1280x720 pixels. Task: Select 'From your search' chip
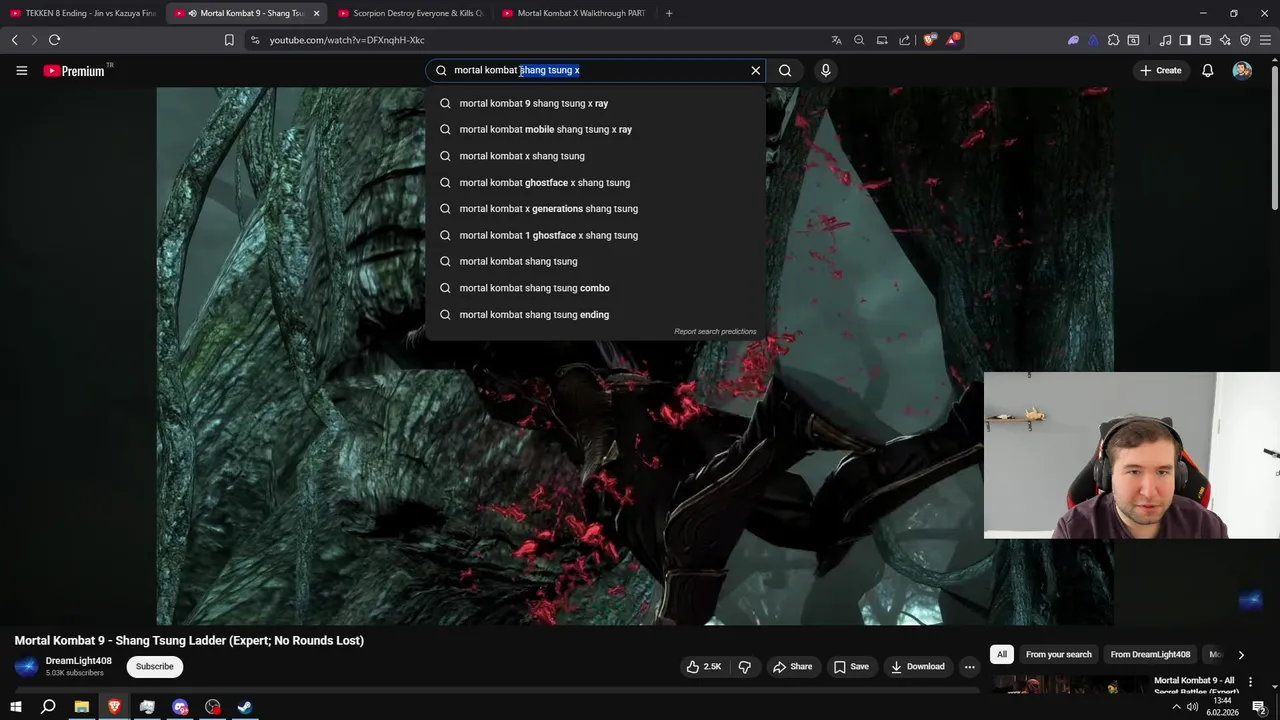(x=1059, y=654)
